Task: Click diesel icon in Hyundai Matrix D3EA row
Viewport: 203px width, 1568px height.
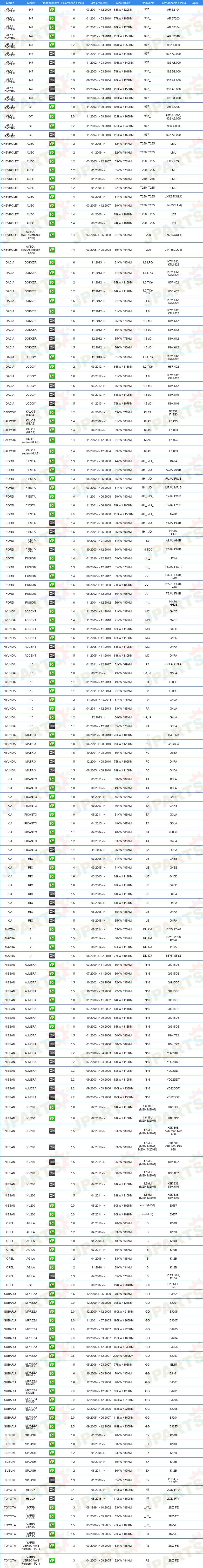Action: pos(52,752)
